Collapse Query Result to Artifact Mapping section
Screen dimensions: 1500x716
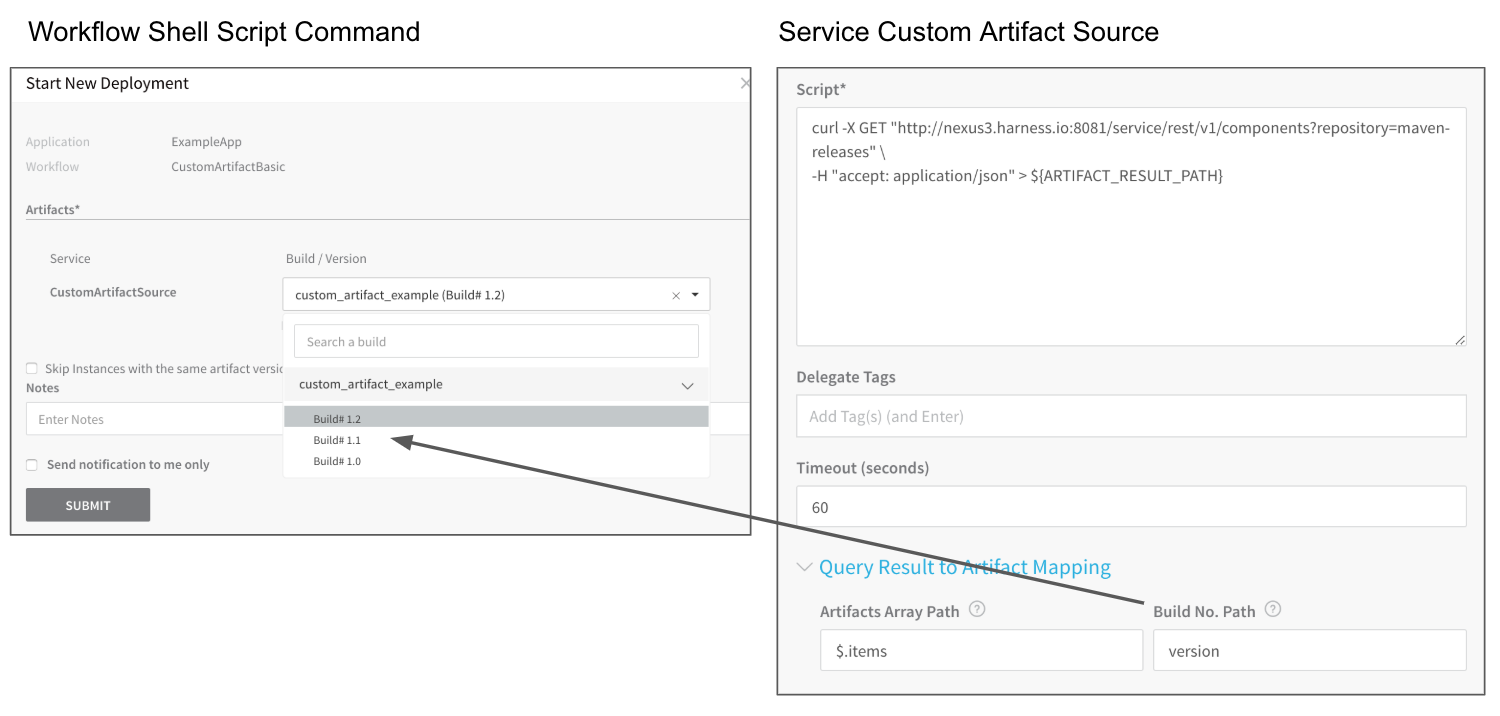click(x=804, y=567)
